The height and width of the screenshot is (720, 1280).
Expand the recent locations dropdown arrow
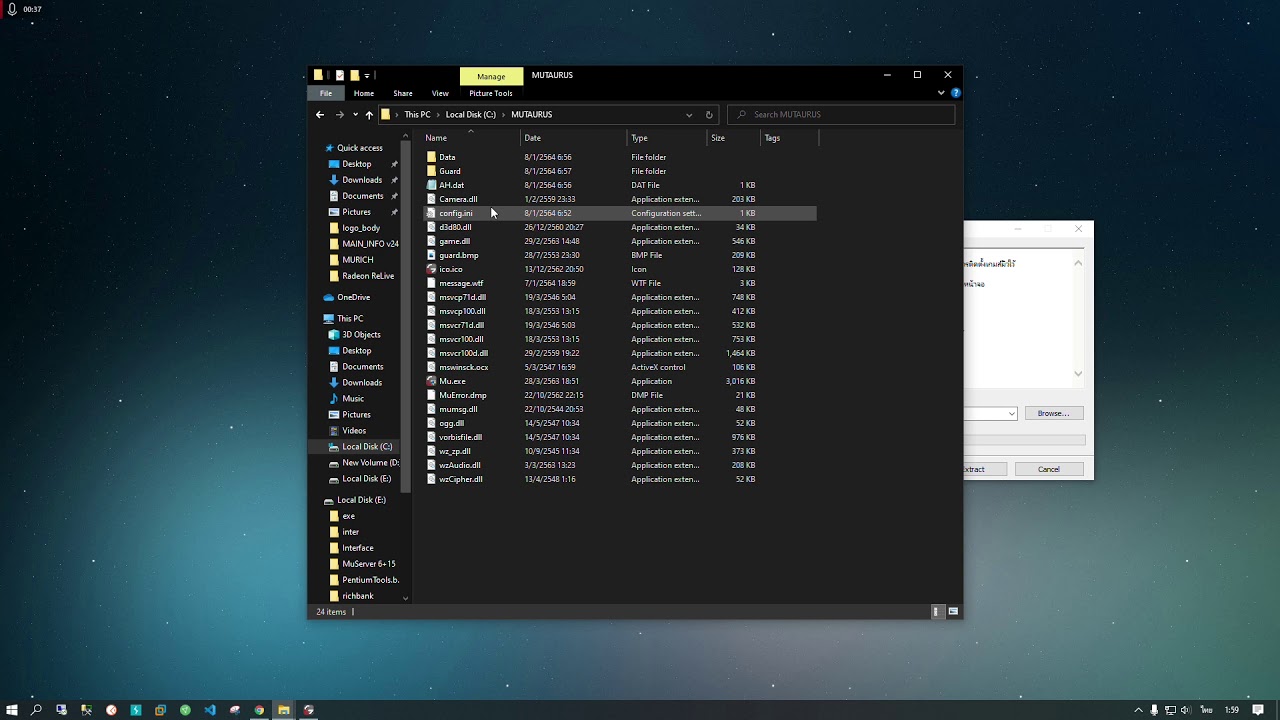click(355, 115)
